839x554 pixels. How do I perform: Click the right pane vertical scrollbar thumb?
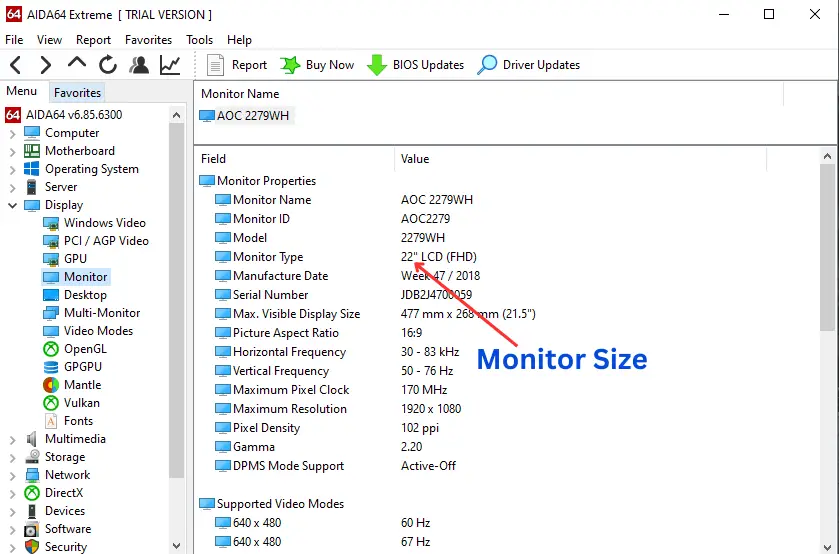pos(827,247)
